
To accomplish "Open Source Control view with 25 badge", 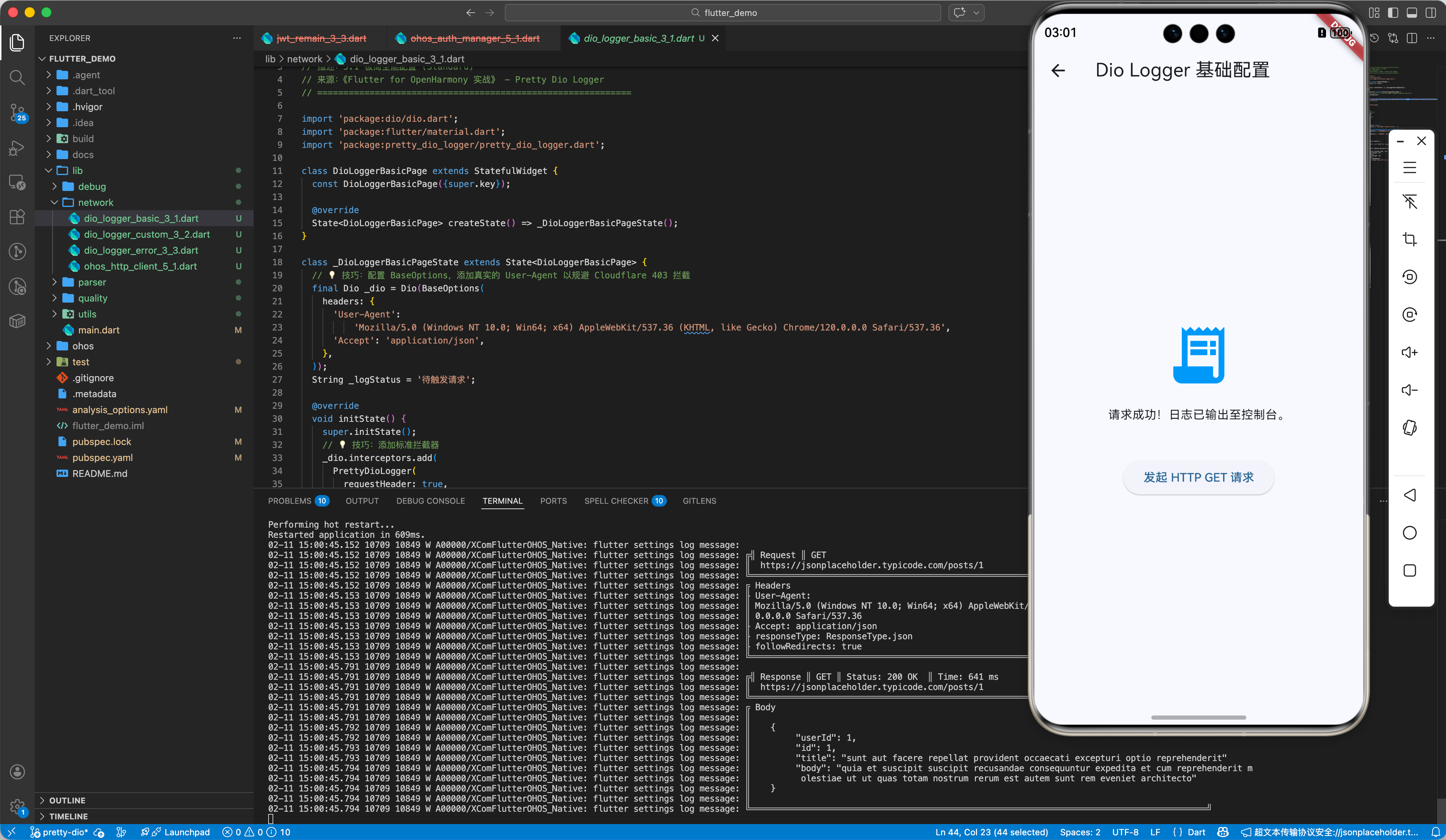I will click(x=17, y=112).
